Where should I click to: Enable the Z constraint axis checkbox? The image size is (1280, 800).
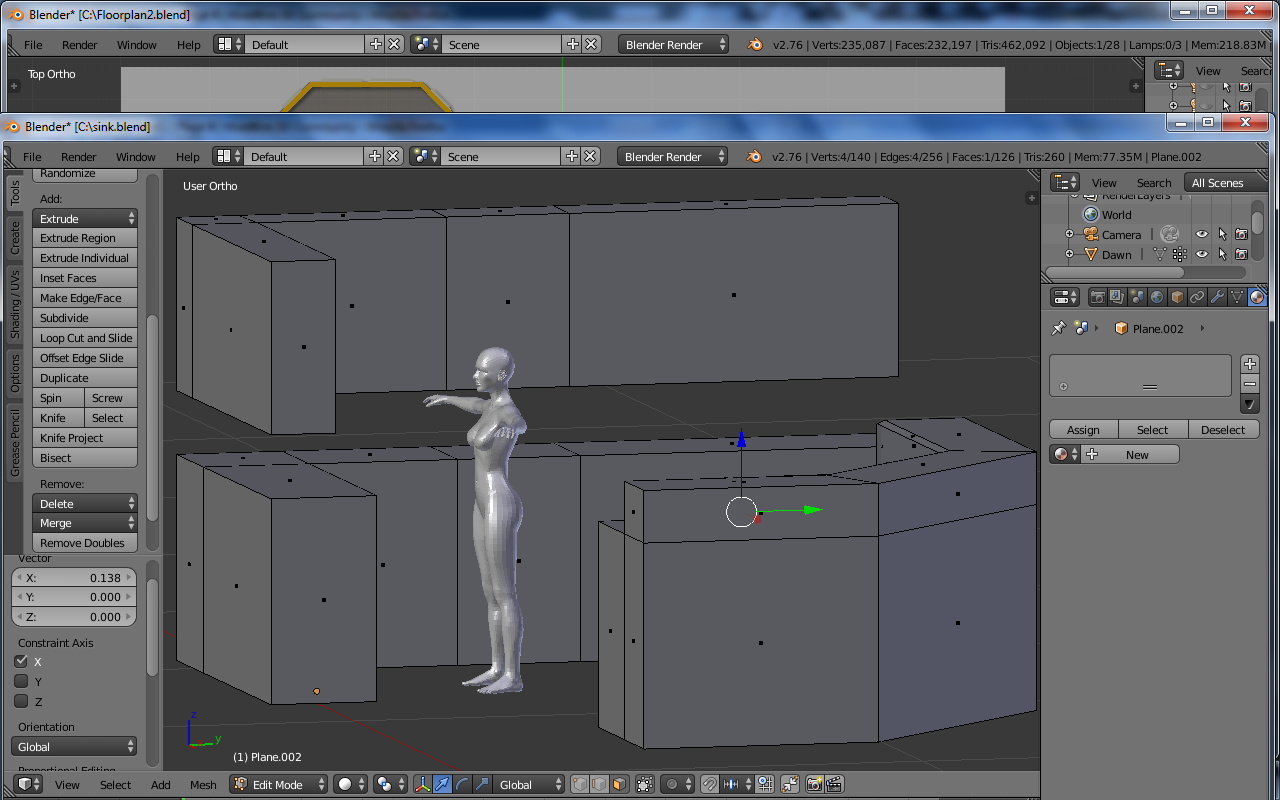tap(21, 701)
